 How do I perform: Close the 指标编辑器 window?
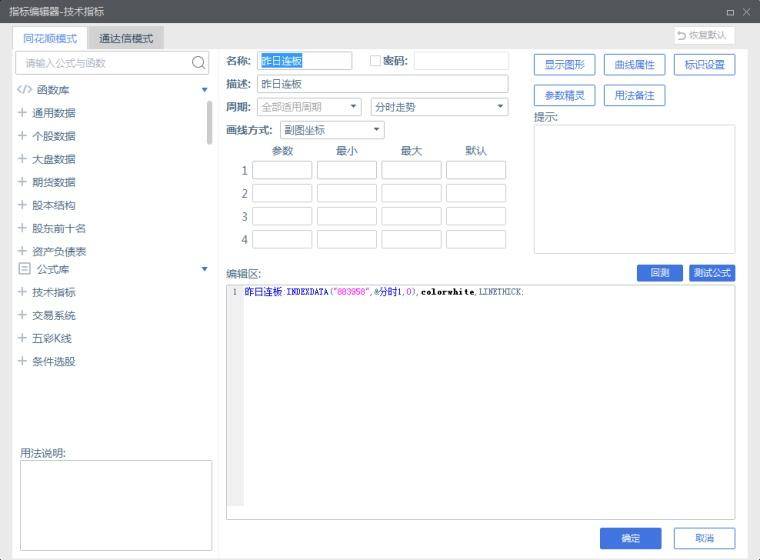[746, 12]
